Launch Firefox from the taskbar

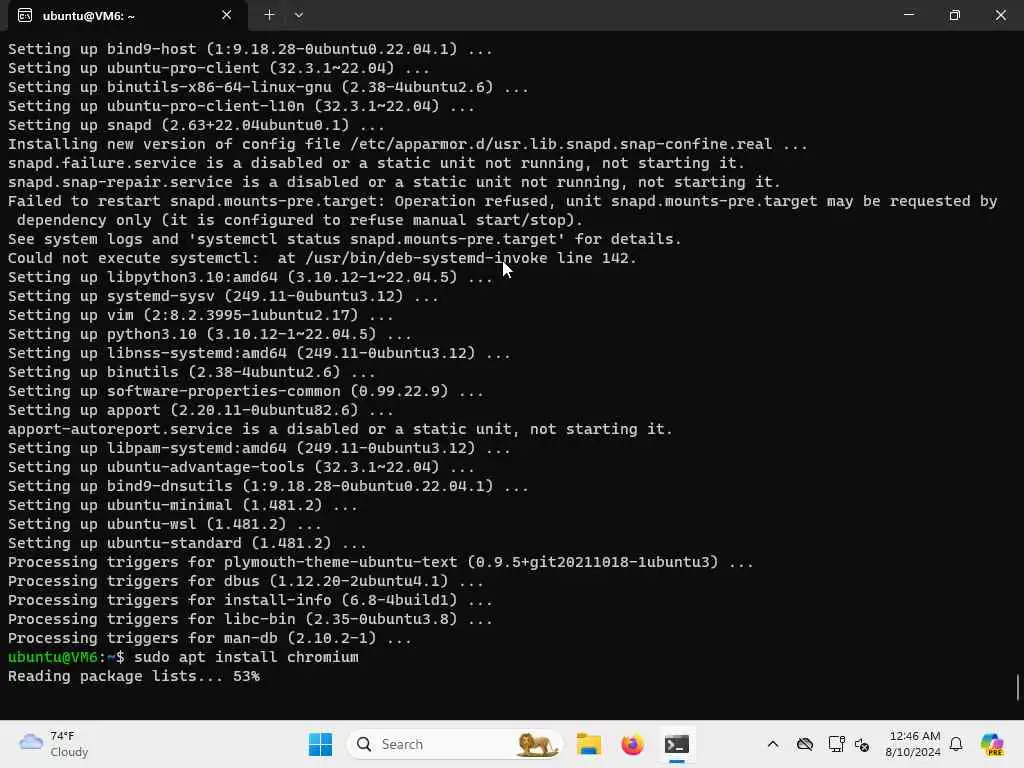(x=632, y=744)
